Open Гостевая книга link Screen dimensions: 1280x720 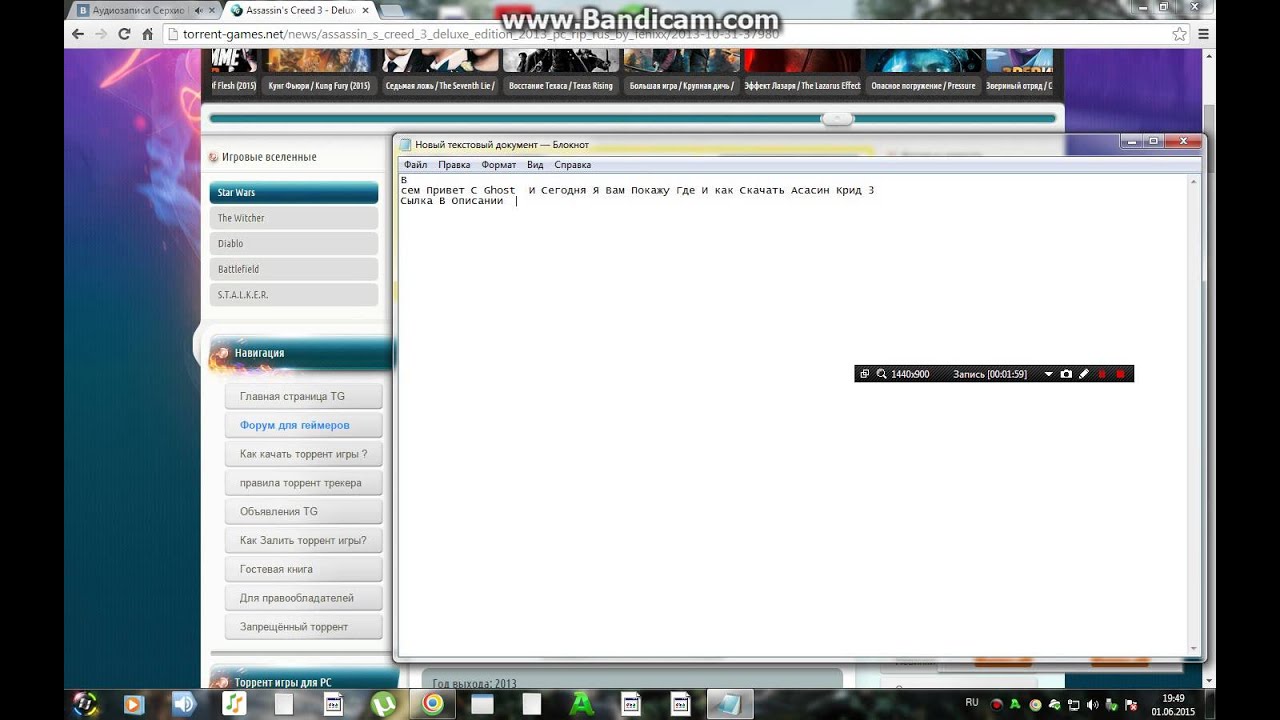tap(303, 569)
